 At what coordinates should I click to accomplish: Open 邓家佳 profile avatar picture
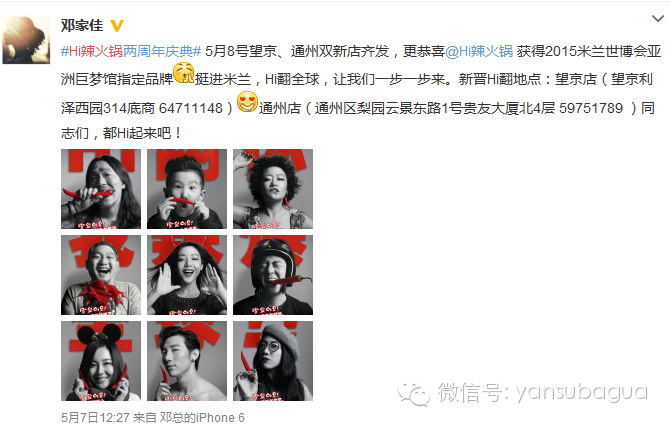[26, 40]
